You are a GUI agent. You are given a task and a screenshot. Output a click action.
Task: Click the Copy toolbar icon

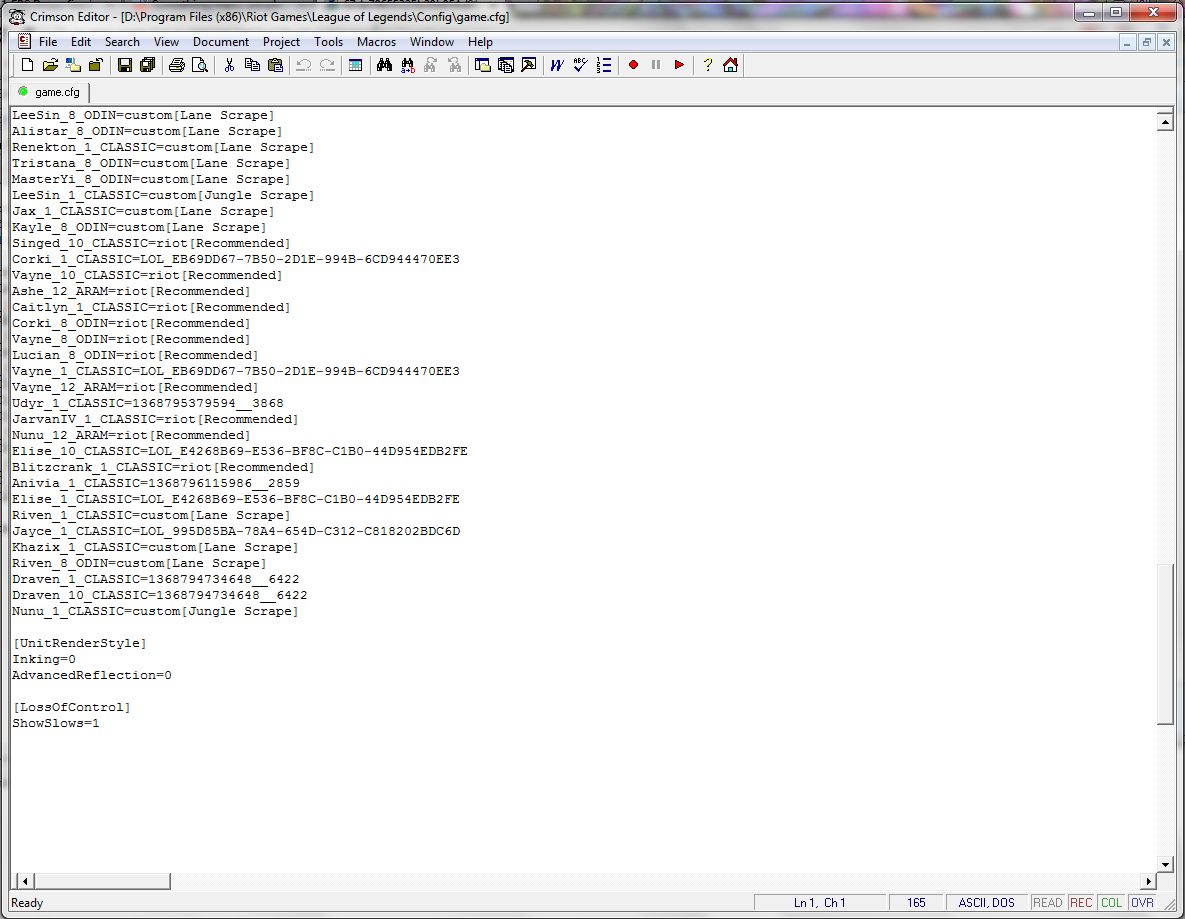click(252, 65)
